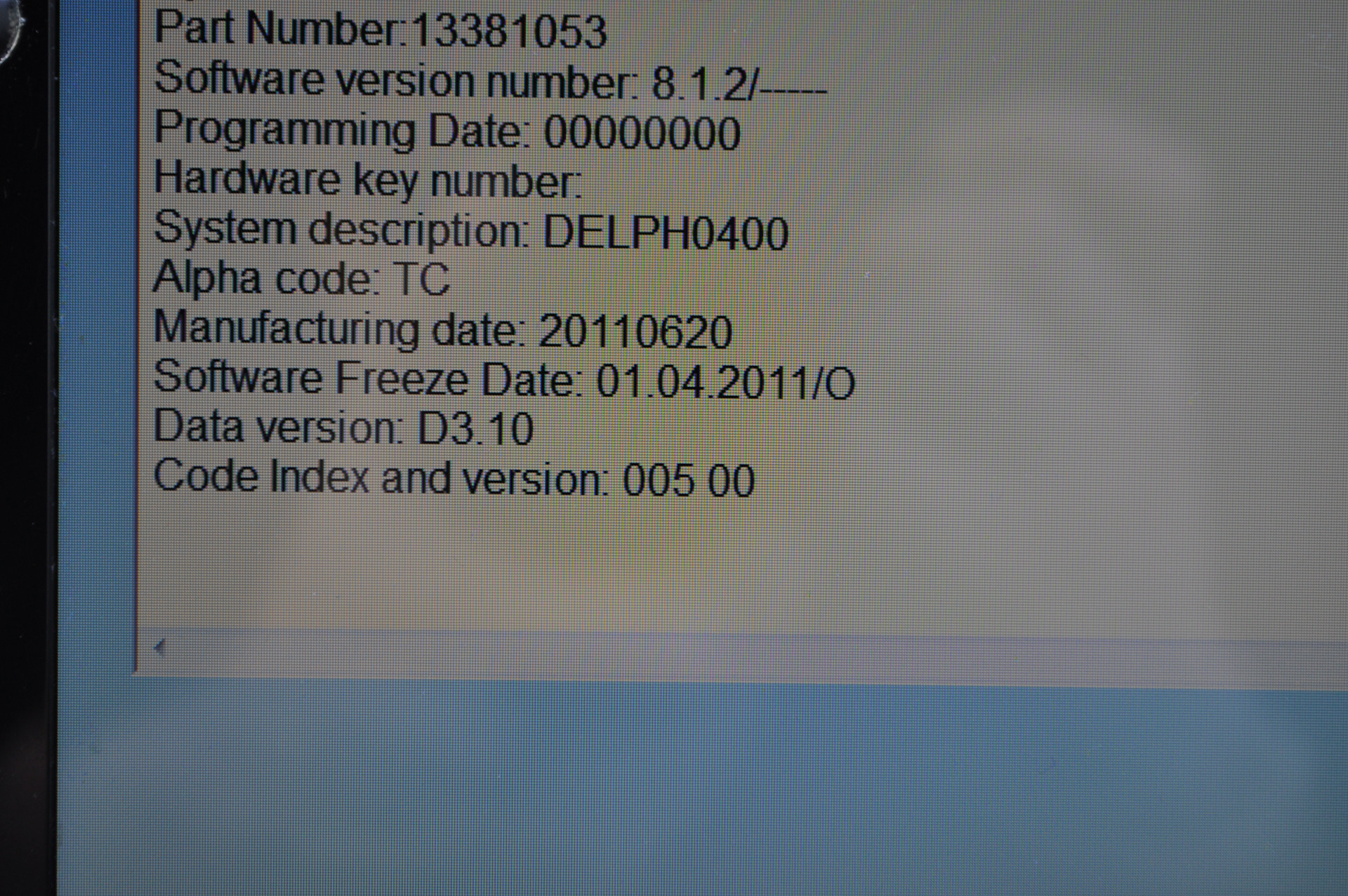Click the freeze date value 01.04.2011/O
The width and height of the screenshot is (1348, 896).
[725, 383]
